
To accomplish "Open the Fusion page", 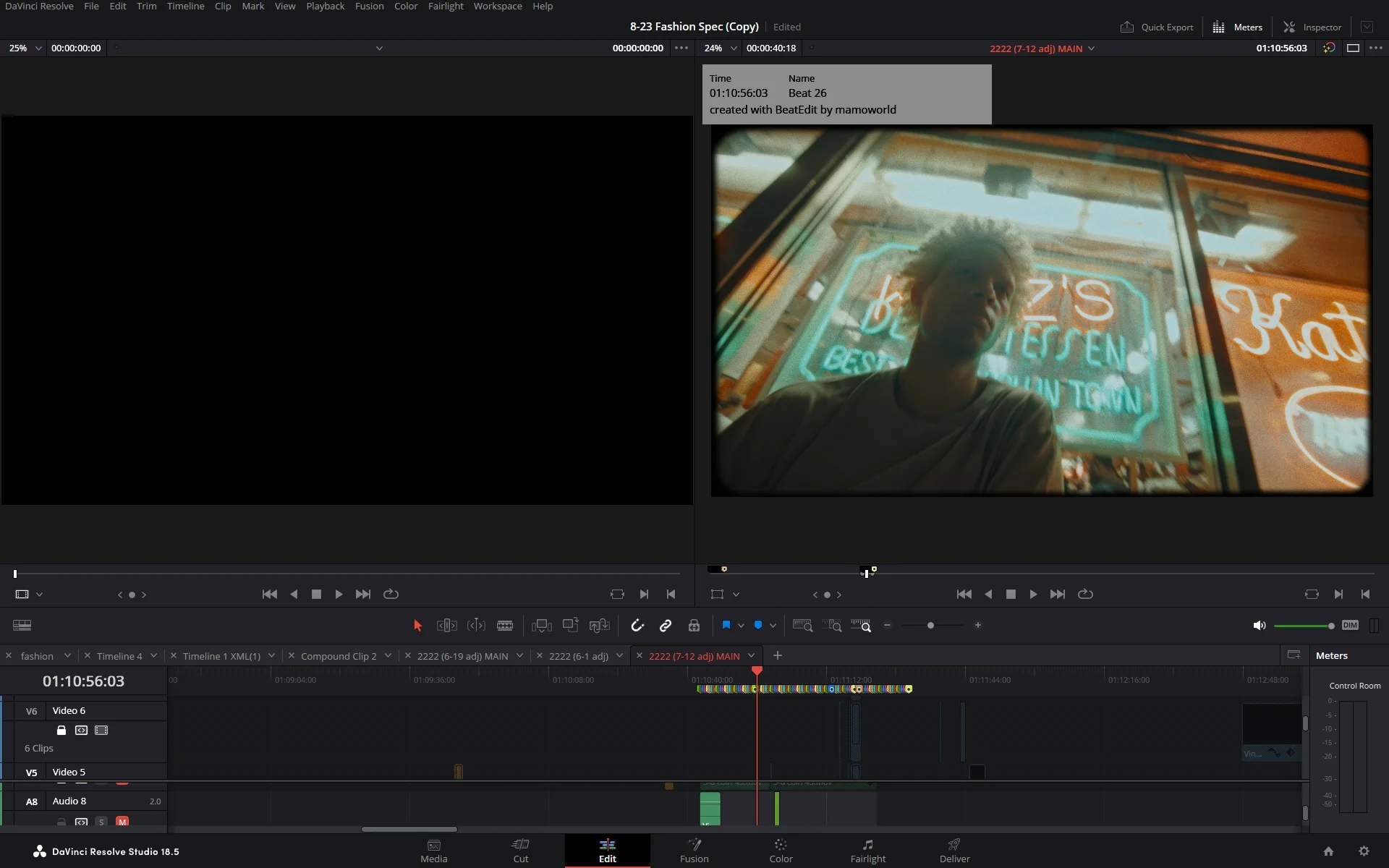I will coord(694,851).
